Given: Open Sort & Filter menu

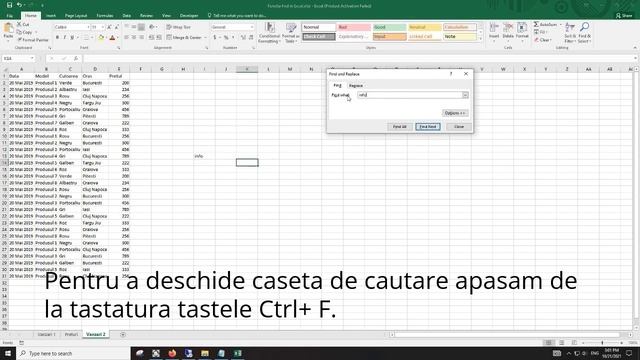Looking at the screenshot, I should point(570,33).
